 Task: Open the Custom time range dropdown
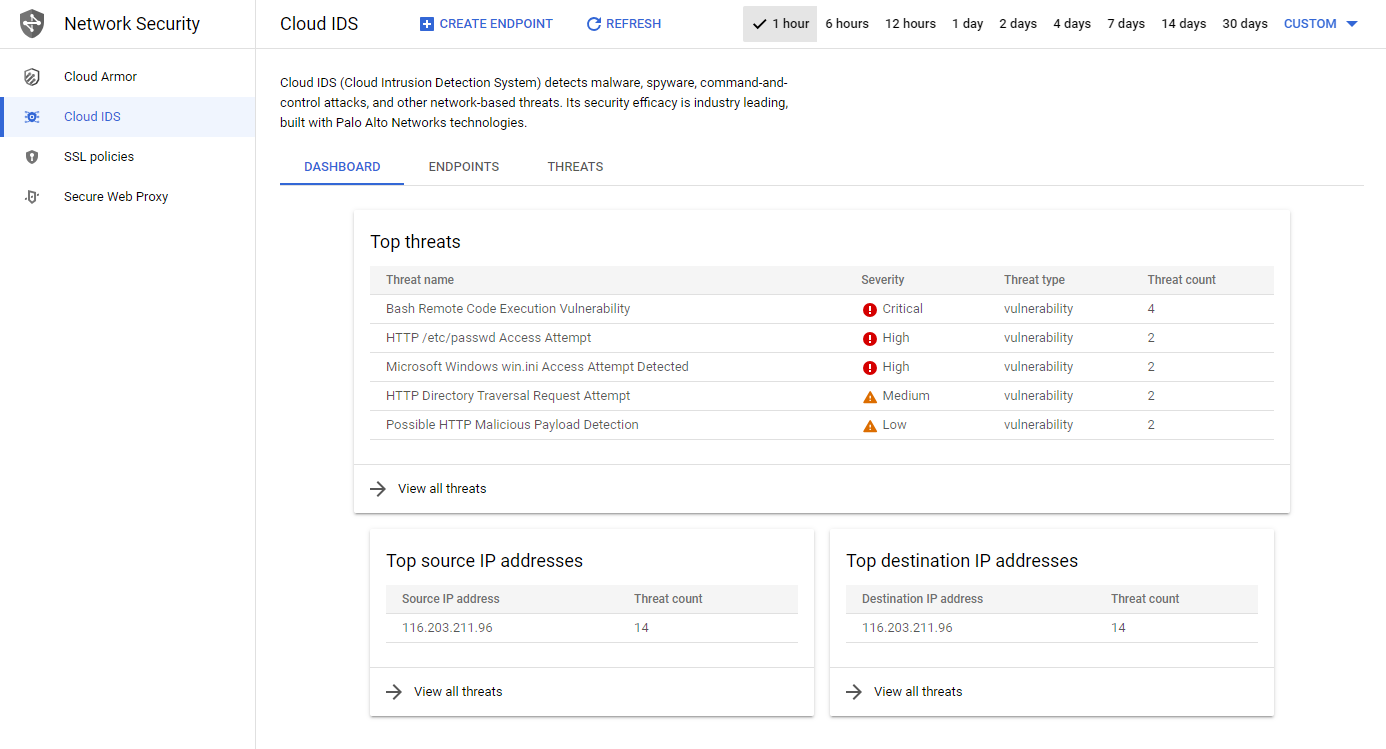click(x=1321, y=24)
